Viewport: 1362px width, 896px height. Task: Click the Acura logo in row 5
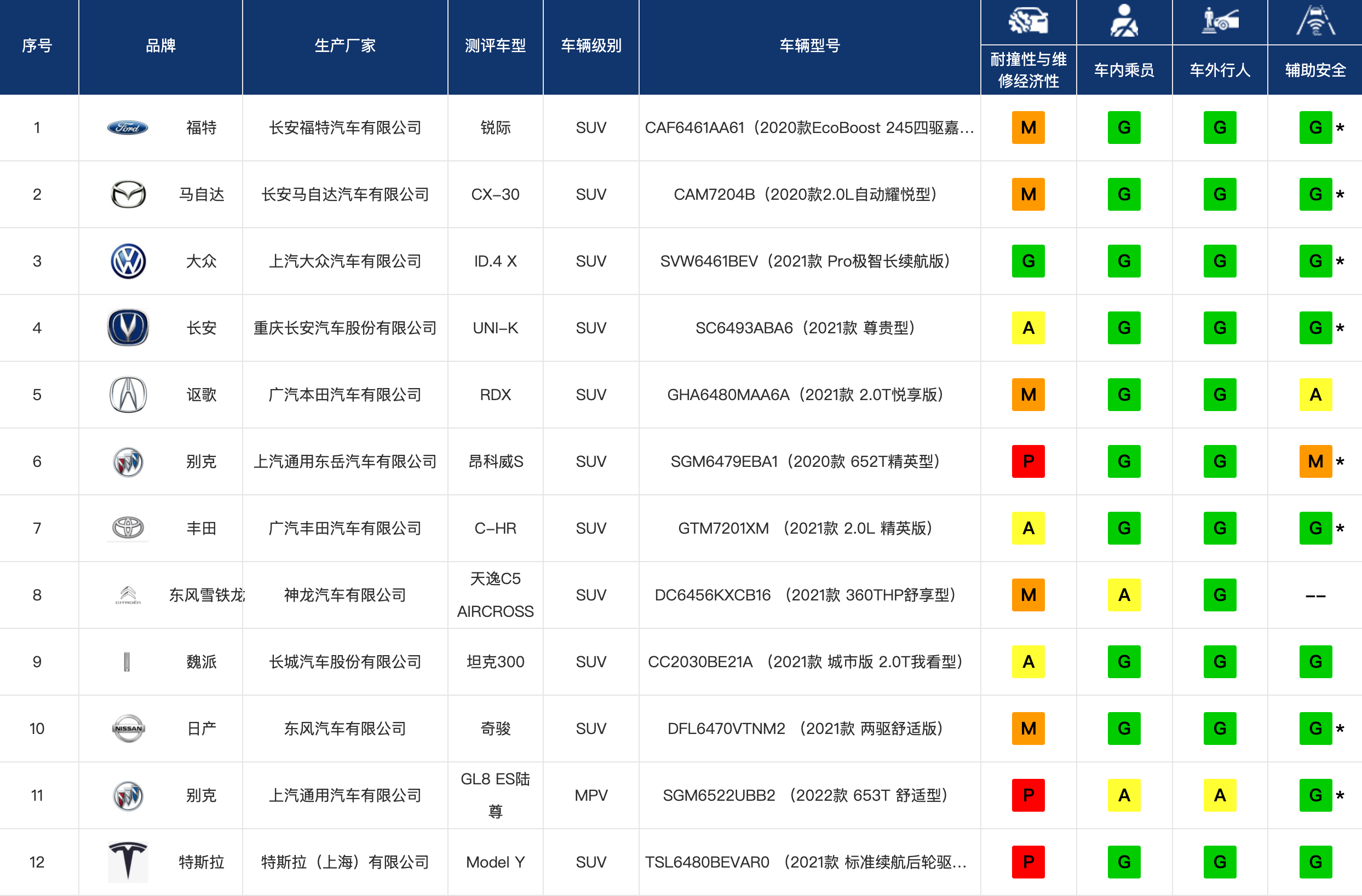click(128, 395)
